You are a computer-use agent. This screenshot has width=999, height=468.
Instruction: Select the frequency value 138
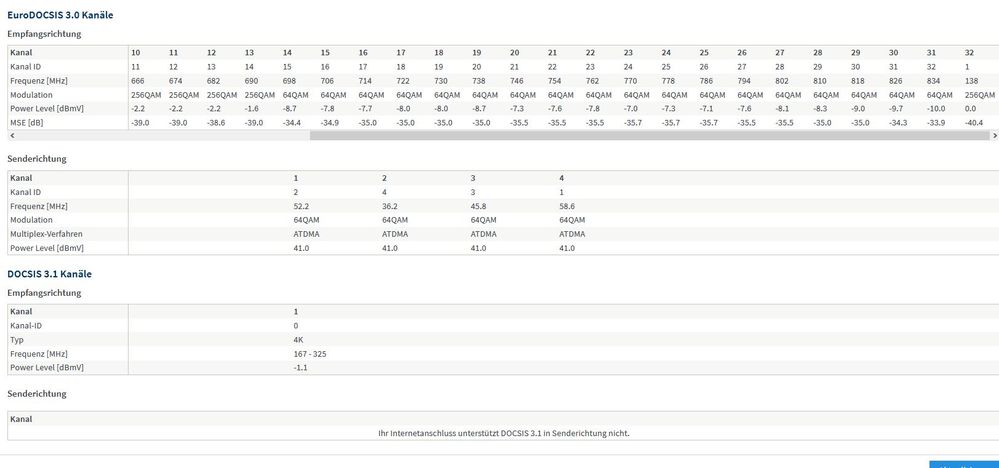click(x=971, y=80)
